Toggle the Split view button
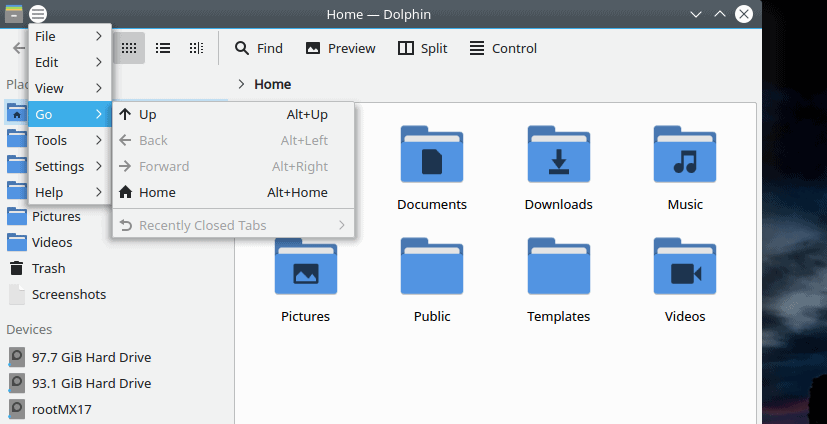The height and width of the screenshot is (424, 827). pos(422,49)
